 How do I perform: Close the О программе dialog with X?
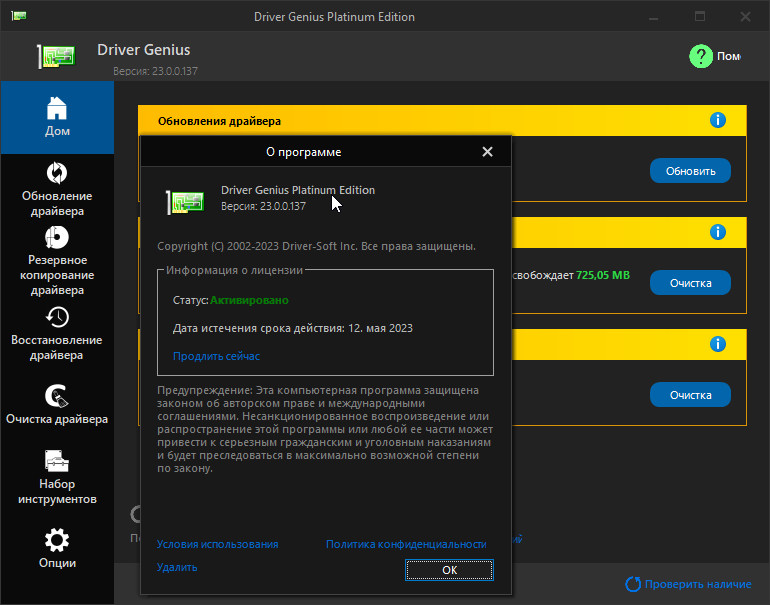coord(487,152)
